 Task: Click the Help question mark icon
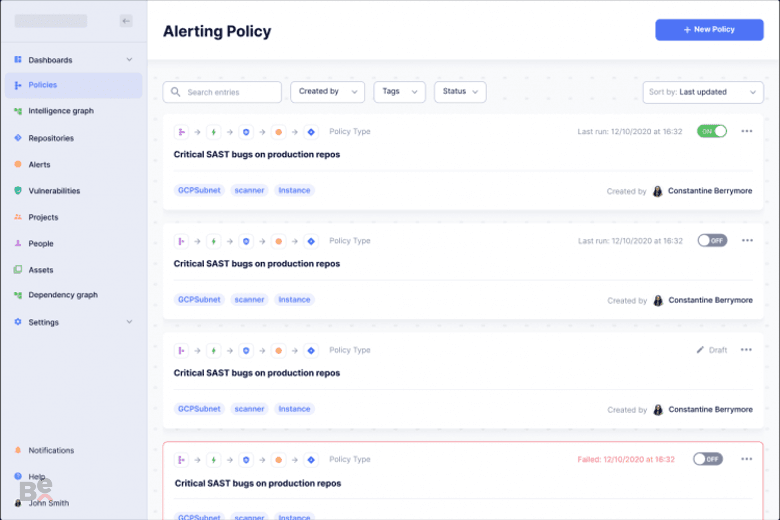pos(18,476)
